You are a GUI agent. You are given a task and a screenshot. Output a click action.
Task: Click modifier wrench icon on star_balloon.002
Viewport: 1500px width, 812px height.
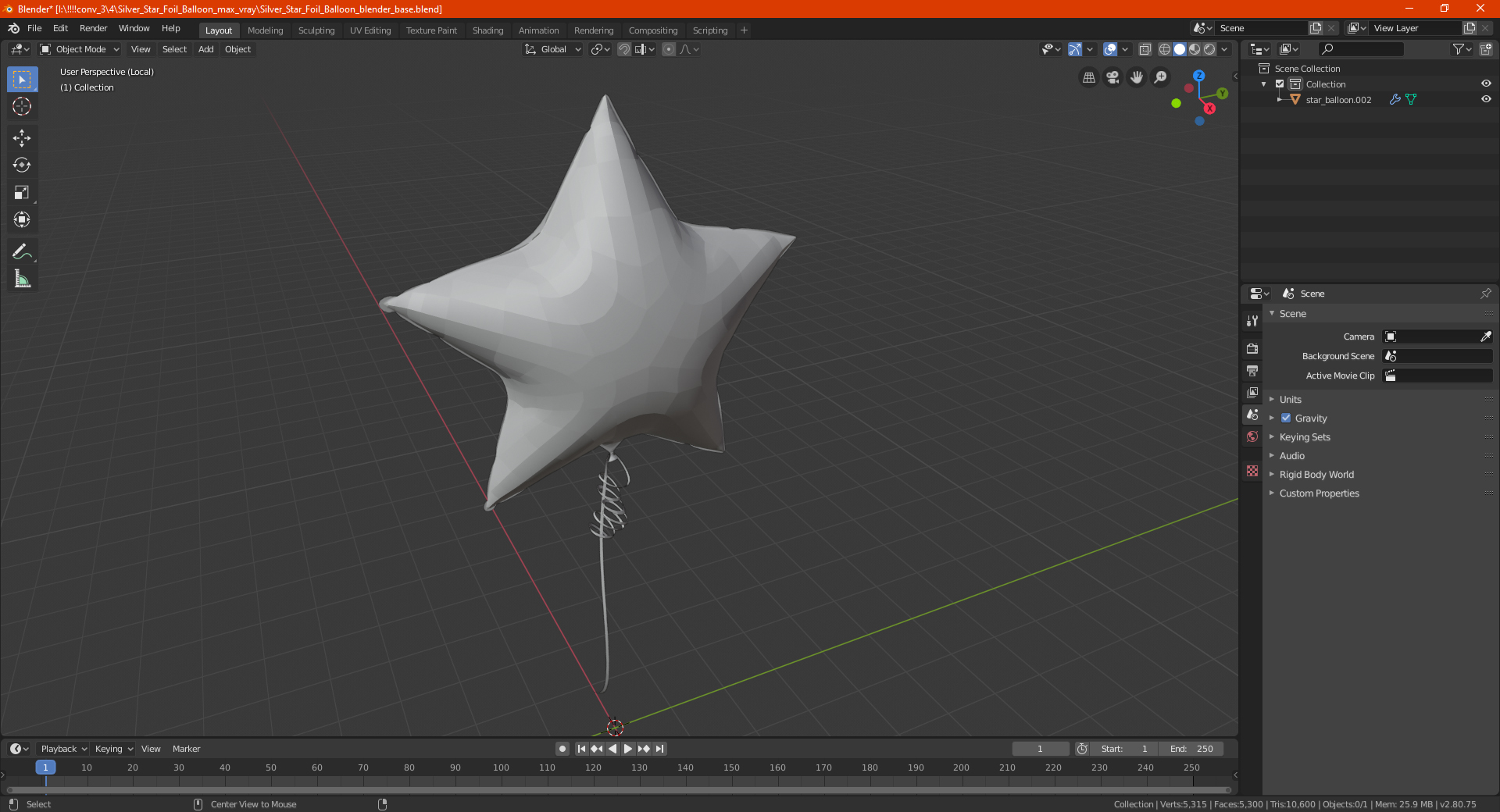[x=1395, y=99]
